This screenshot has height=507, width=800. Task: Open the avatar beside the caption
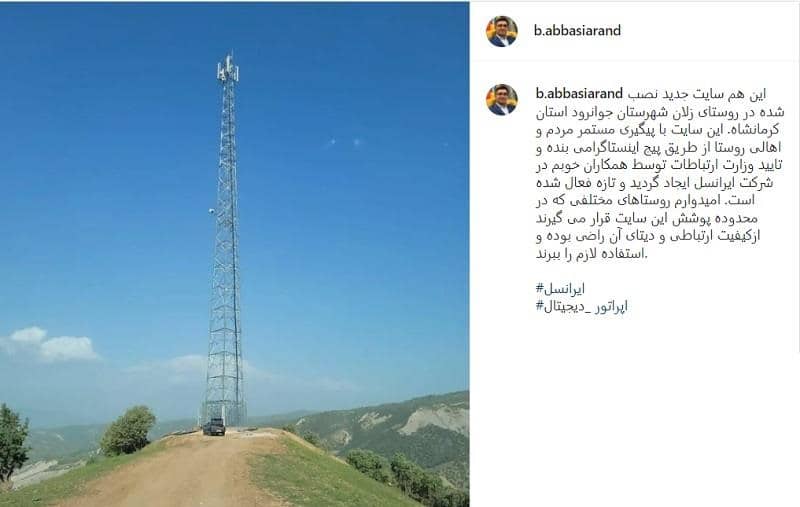tap(502, 99)
